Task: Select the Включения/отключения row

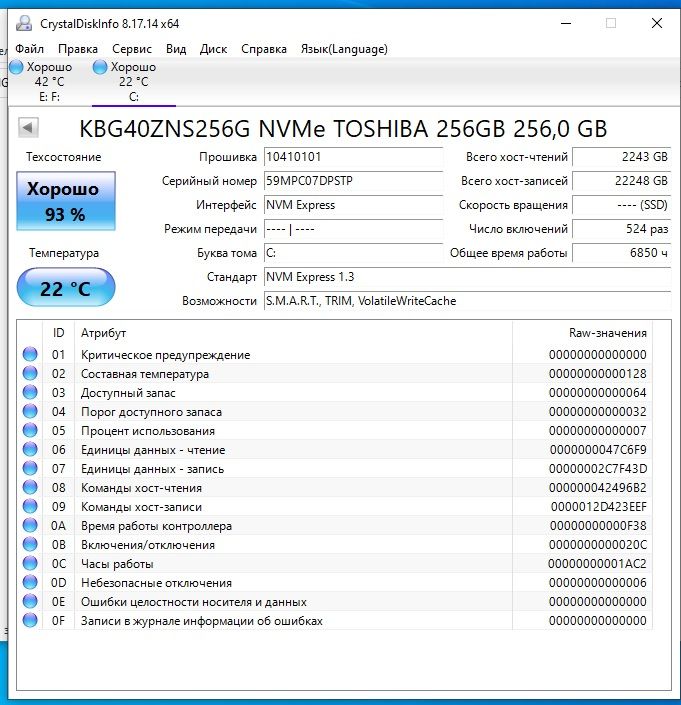Action: 335,544
